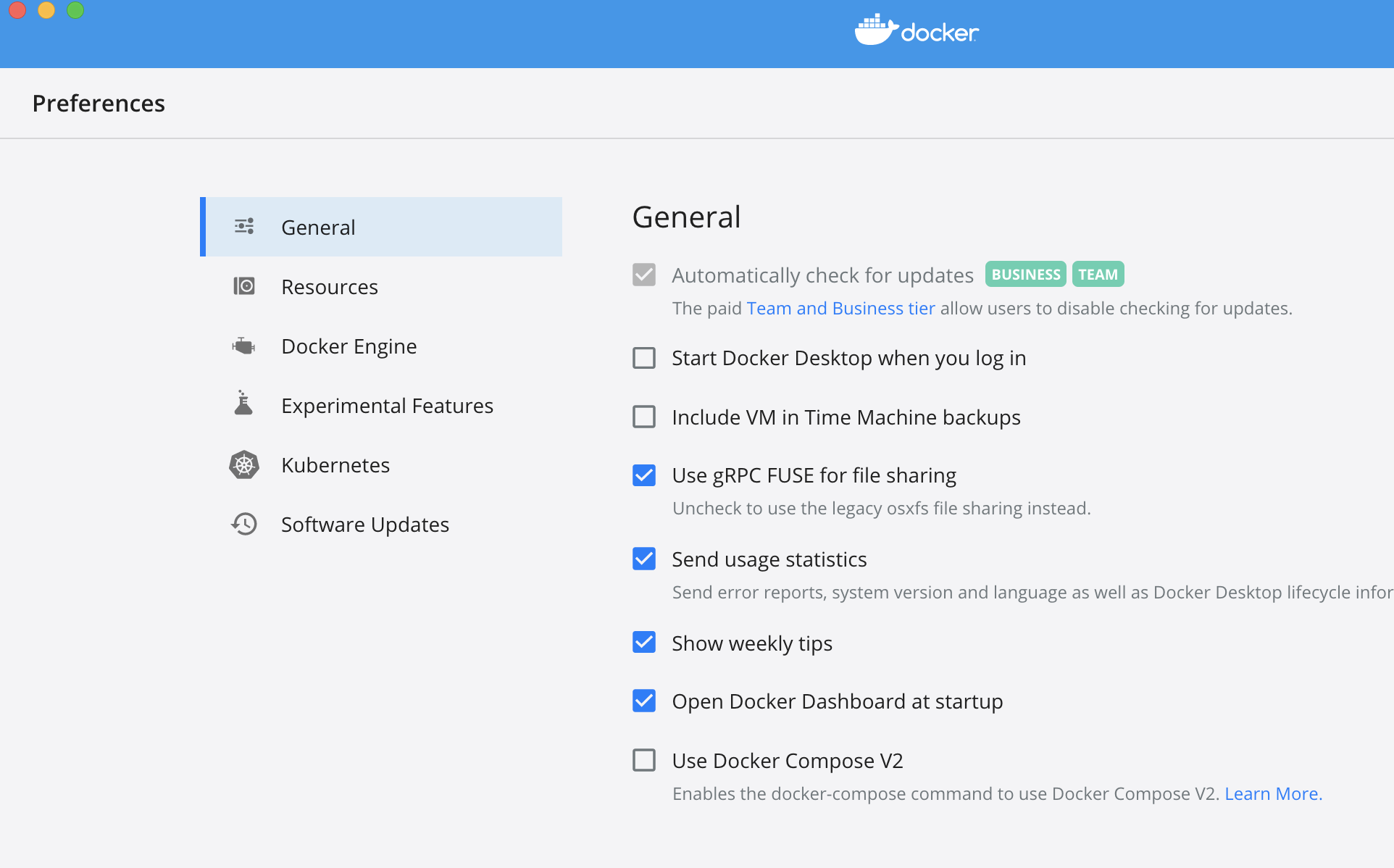
Task: Toggle Start Docker Desktop at login
Action: click(644, 357)
